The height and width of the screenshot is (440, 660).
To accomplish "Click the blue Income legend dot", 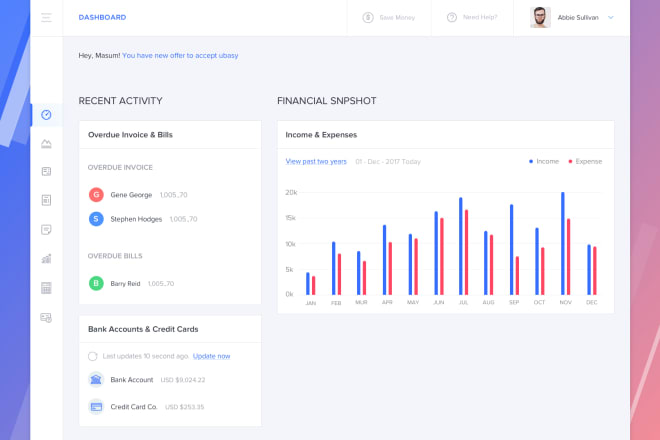I will [531, 161].
